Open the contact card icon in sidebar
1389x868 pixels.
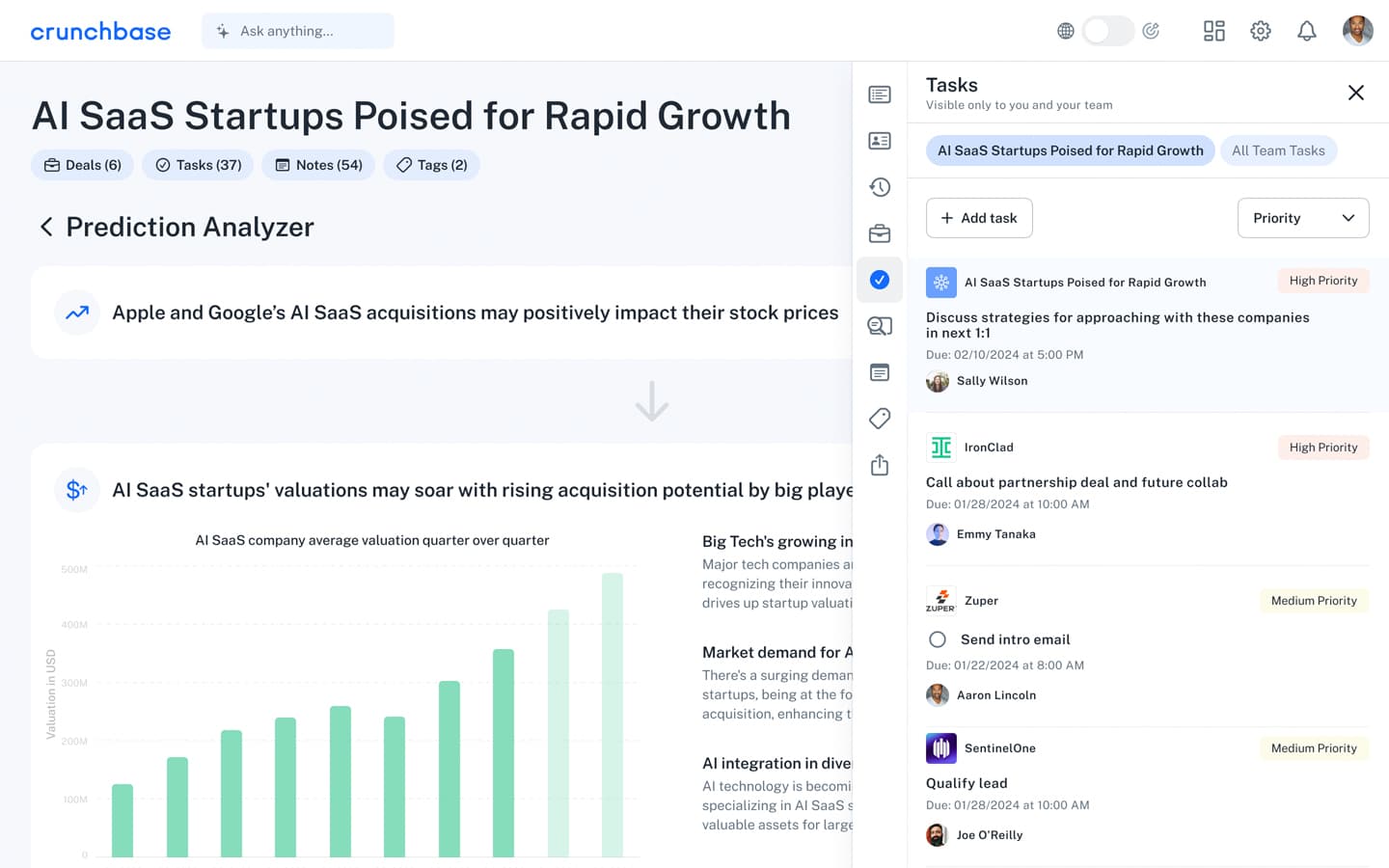tap(880, 141)
